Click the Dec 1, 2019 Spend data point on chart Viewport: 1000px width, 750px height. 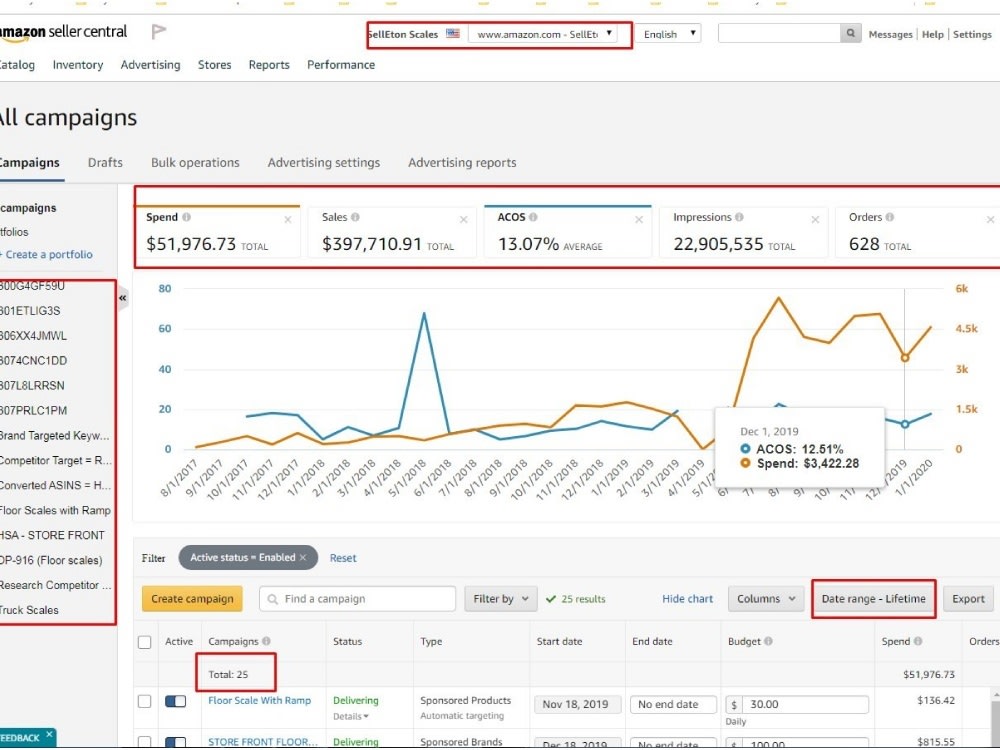904,358
